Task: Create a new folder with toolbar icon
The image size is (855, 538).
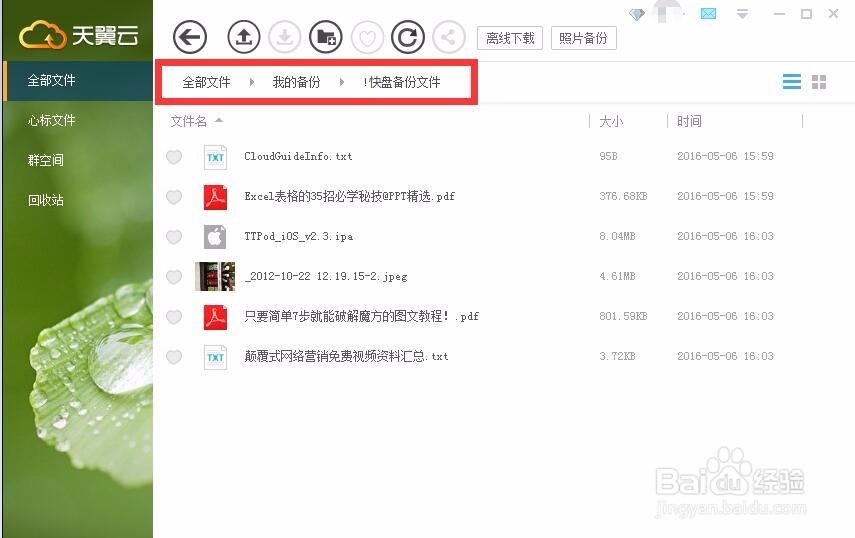Action: point(326,37)
